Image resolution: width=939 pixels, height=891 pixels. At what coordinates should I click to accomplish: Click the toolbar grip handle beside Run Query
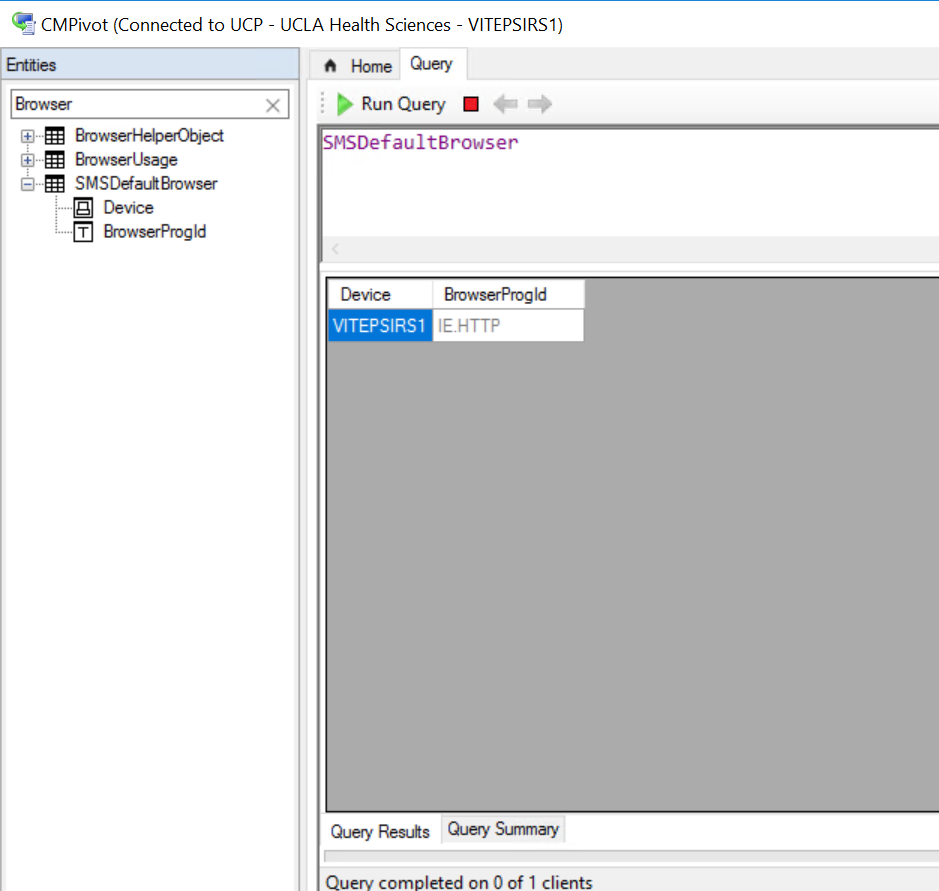323,103
